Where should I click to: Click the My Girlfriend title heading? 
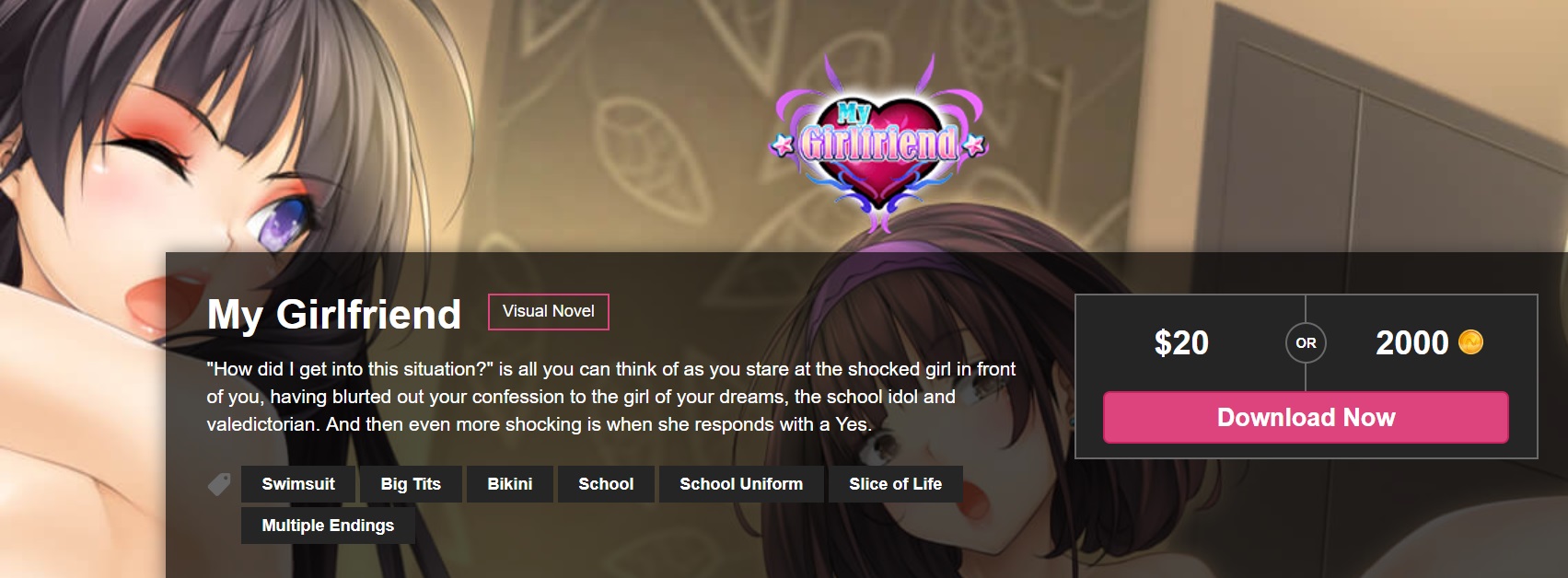pyautogui.click(x=334, y=314)
